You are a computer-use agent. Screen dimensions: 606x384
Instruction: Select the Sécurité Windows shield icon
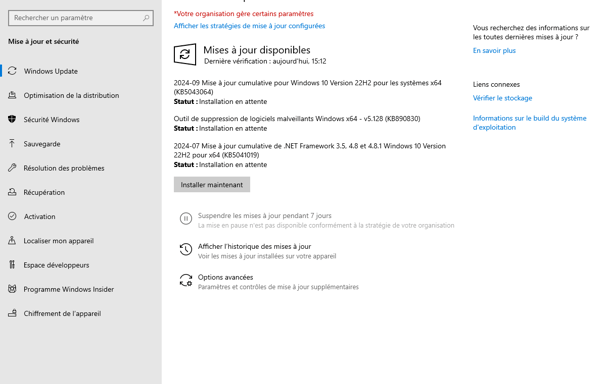coord(12,119)
